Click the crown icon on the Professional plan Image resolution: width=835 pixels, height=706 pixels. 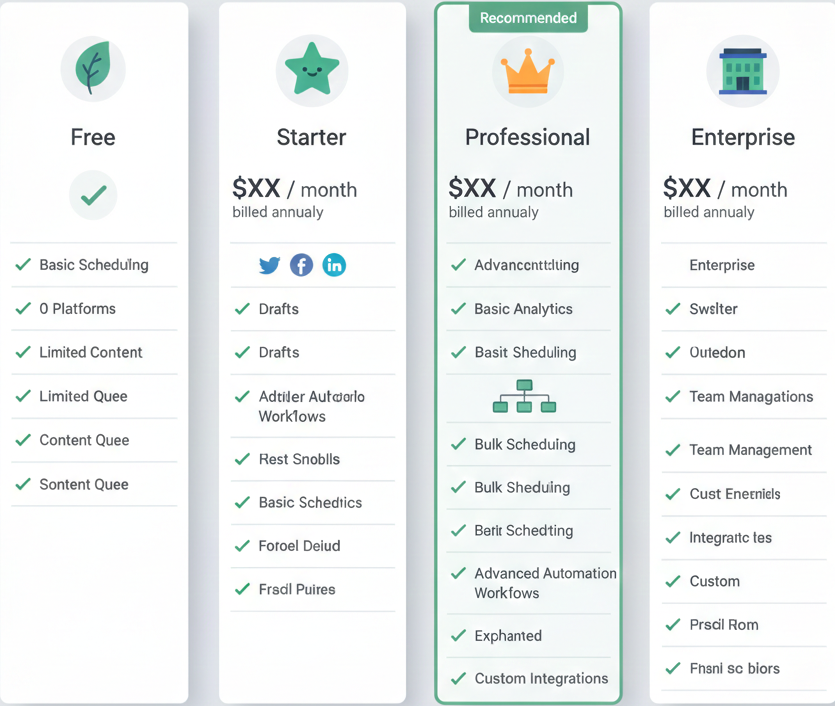point(528,72)
